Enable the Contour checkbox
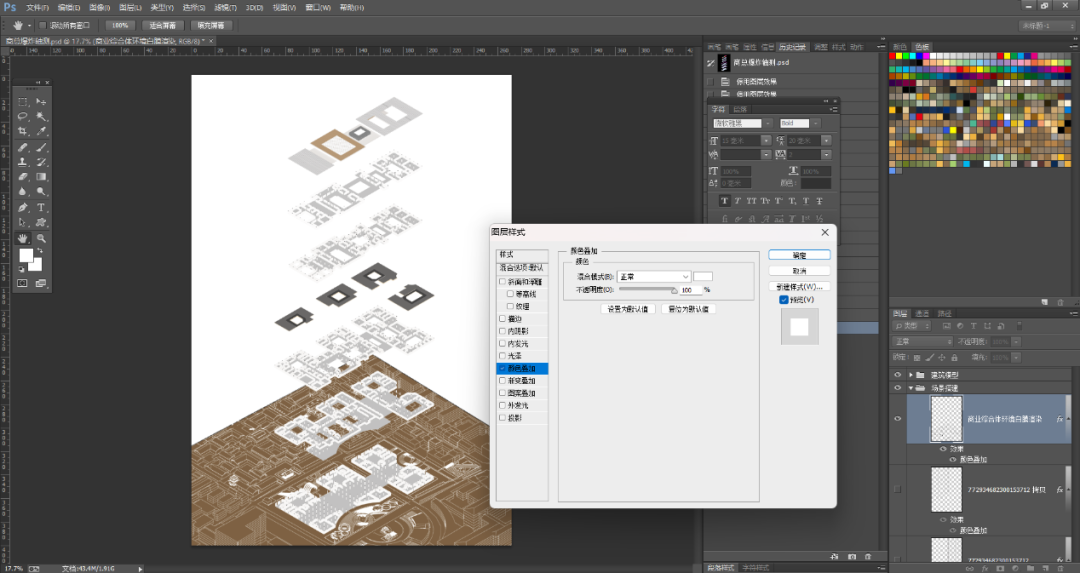Image resolution: width=1080 pixels, height=573 pixels. pyautogui.click(x=510, y=294)
